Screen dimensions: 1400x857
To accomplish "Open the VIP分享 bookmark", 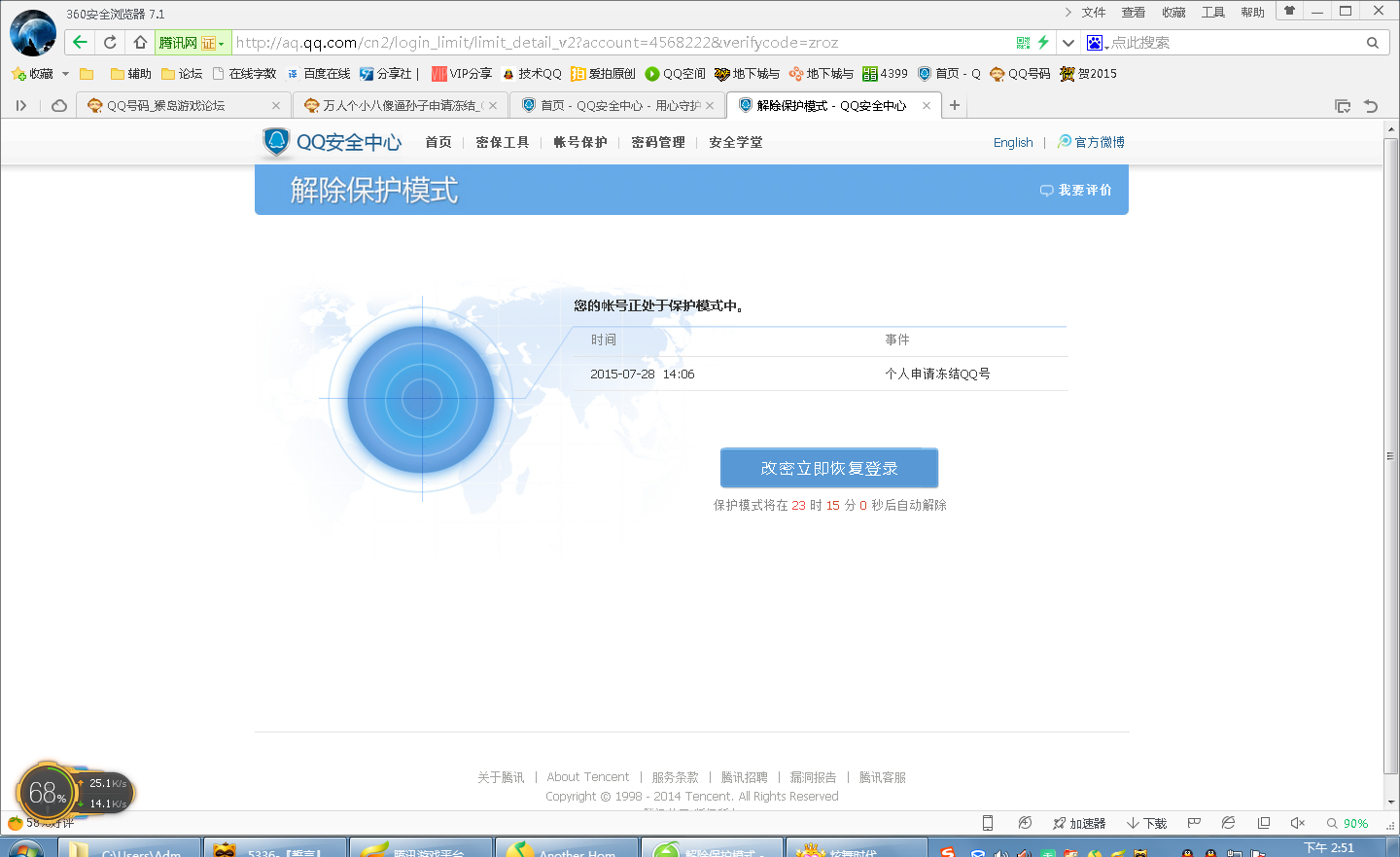I will (462, 74).
